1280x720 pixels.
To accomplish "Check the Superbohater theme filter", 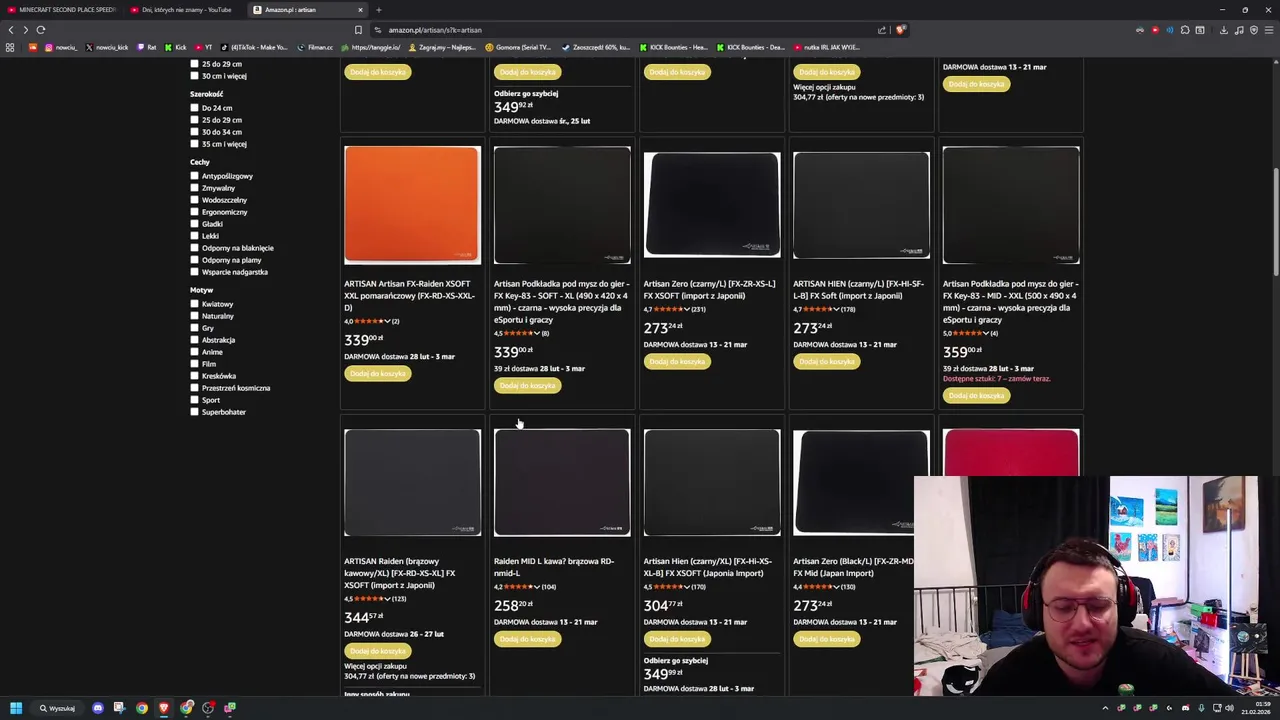I will click(x=195, y=412).
